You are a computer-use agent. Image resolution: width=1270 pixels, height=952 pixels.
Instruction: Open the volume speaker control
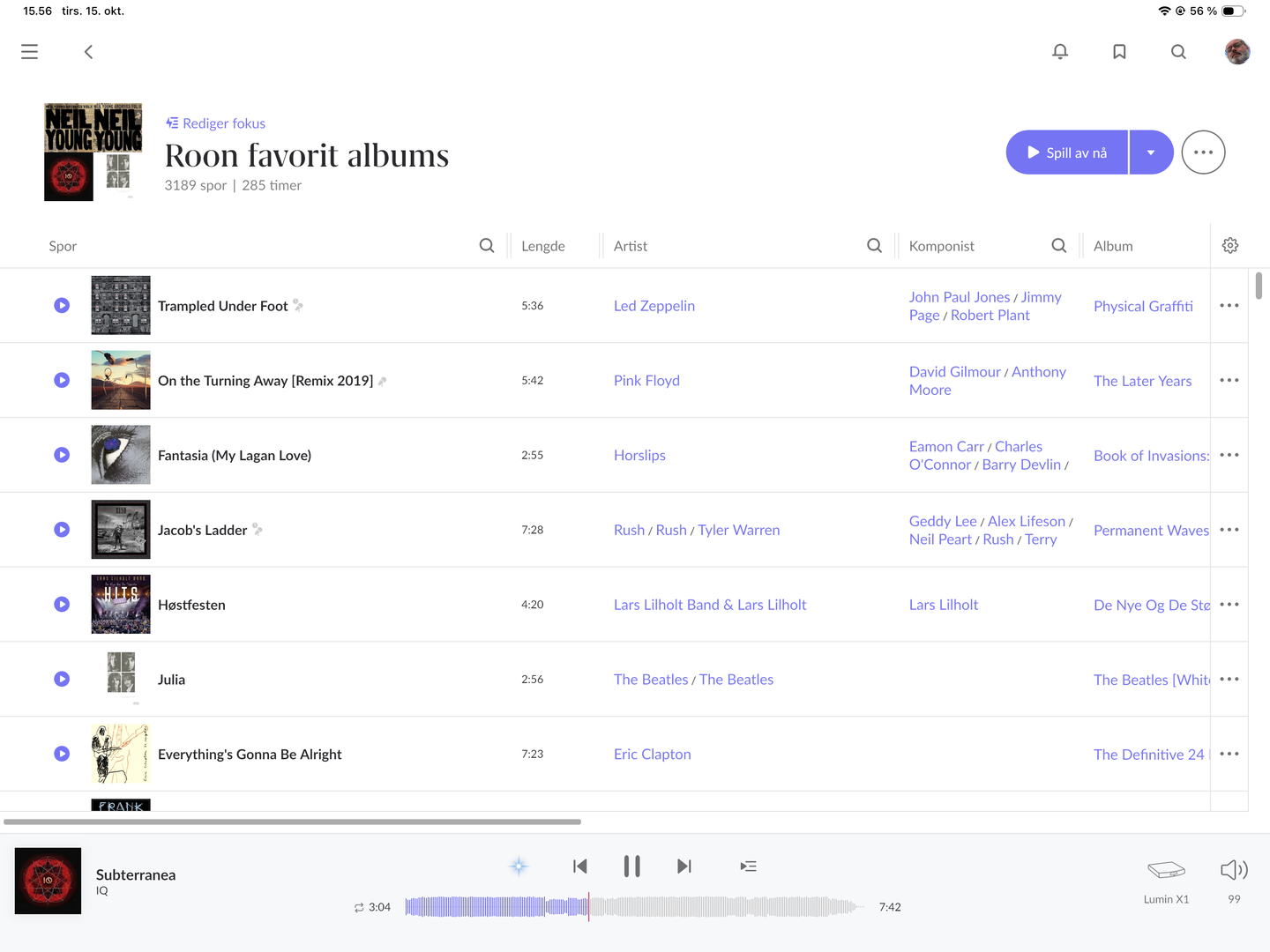coord(1234,871)
